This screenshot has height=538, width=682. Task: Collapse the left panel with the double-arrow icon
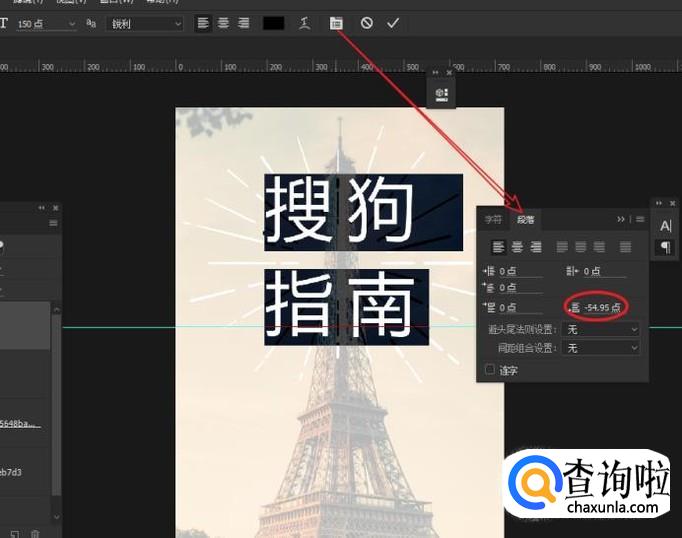click(41, 208)
